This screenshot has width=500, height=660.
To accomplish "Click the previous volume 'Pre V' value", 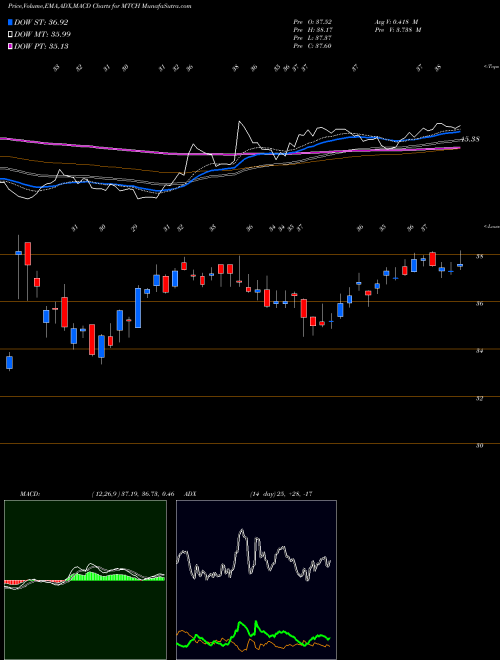I will coord(407,30).
